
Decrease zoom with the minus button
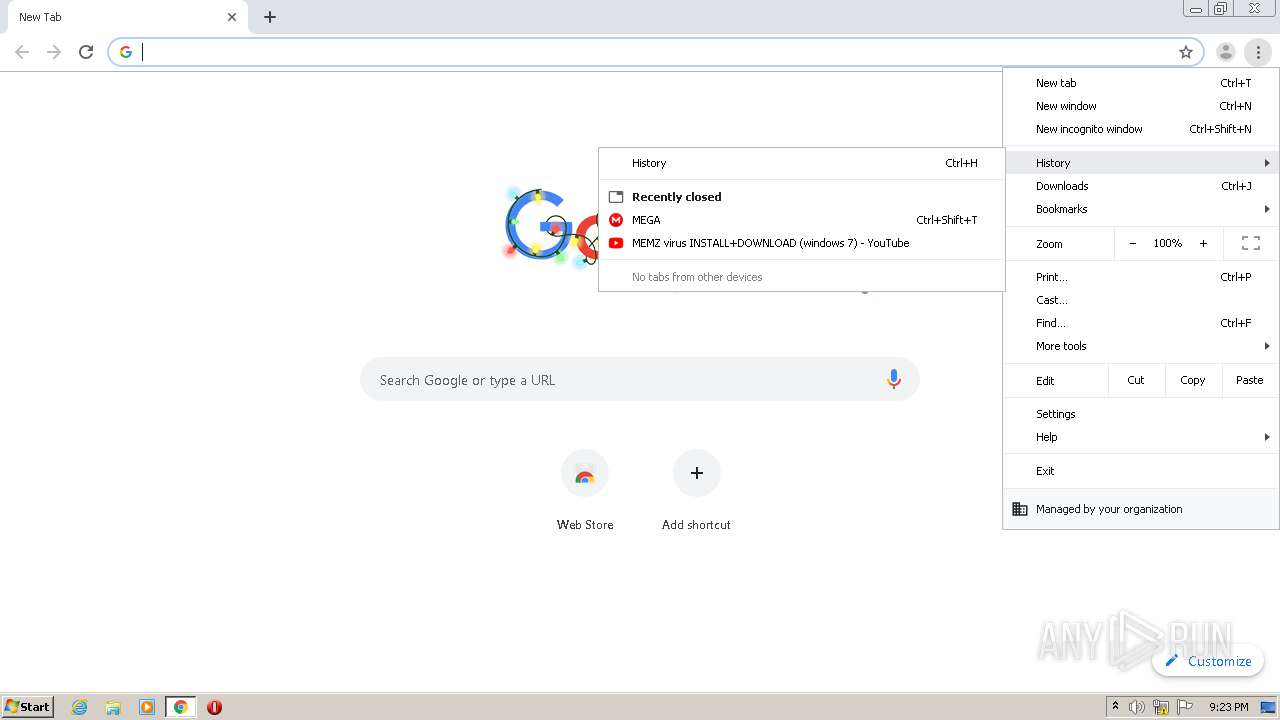(1132, 243)
